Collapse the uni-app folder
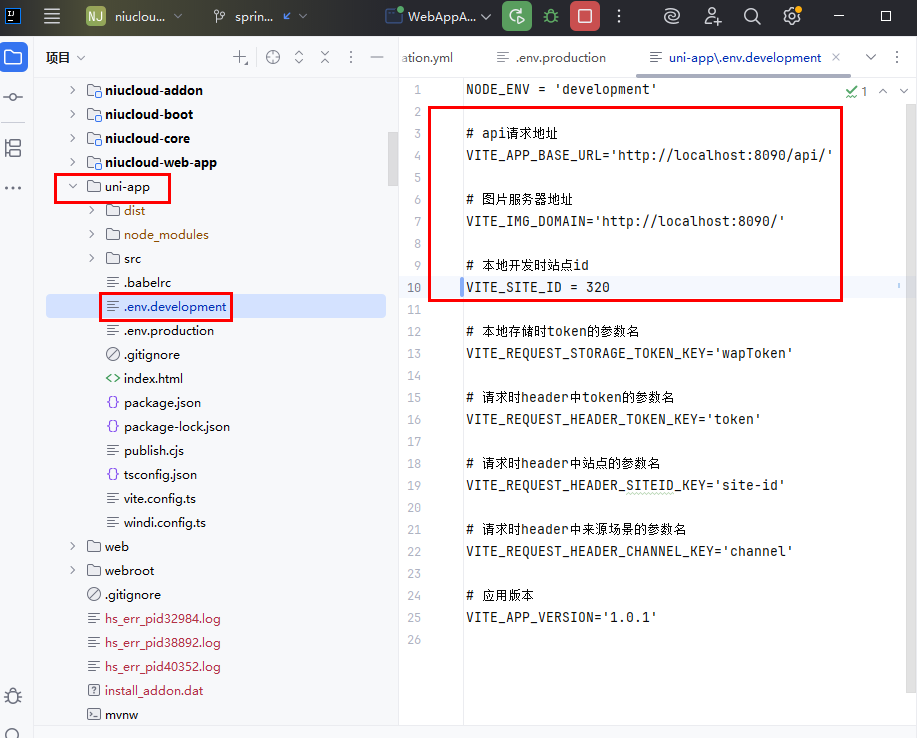 72,186
